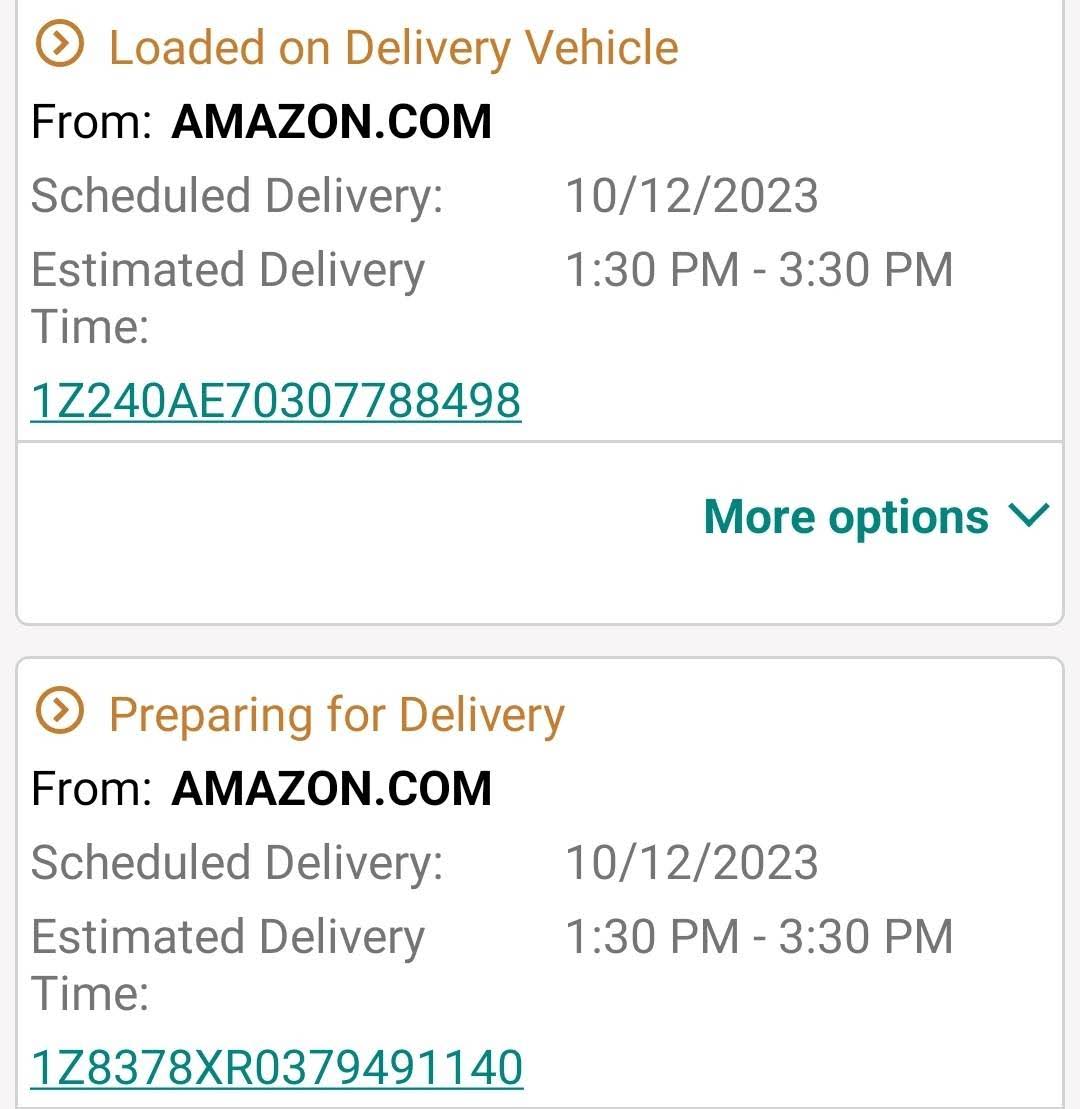This screenshot has width=1080, height=1109.
Task: Select the first AMAZON.COM sender name
Action: tap(332, 122)
